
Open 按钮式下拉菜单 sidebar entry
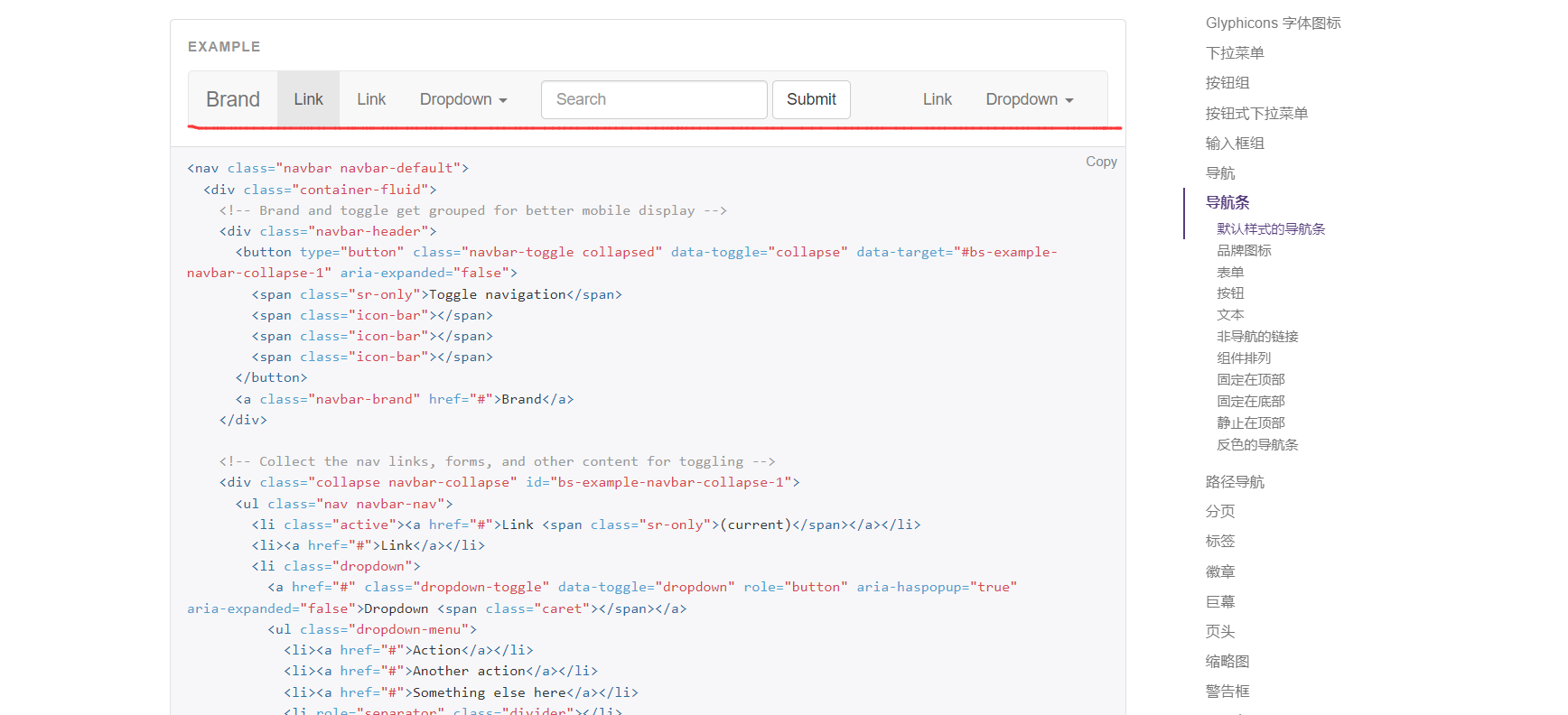(1256, 114)
